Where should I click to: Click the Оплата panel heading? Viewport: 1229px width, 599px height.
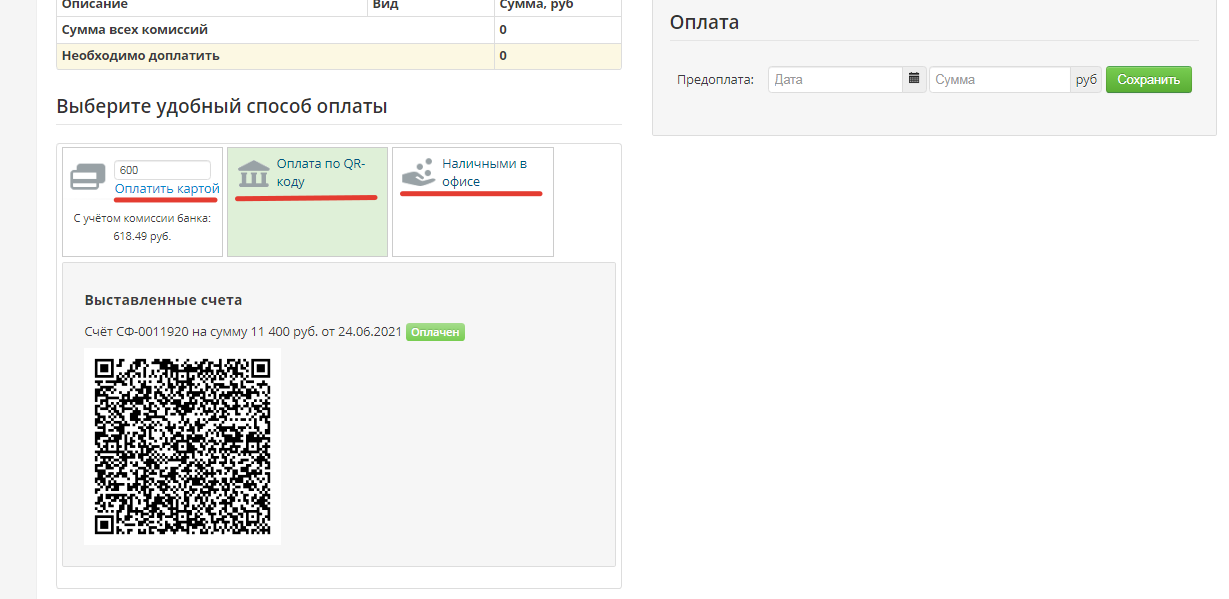tap(705, 22)
